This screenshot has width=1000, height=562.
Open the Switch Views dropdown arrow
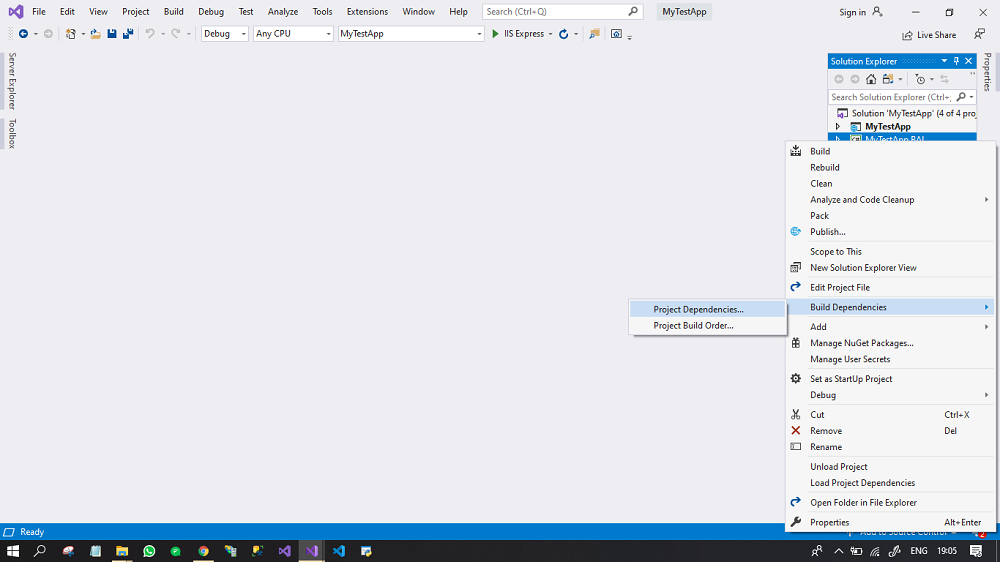(x=900, y=79)
